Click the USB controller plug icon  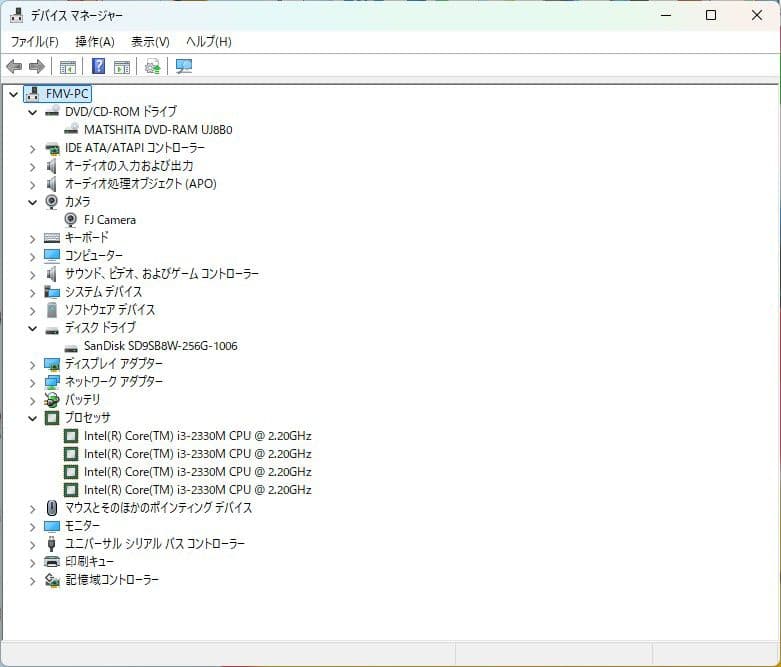(x=51, y=544)
